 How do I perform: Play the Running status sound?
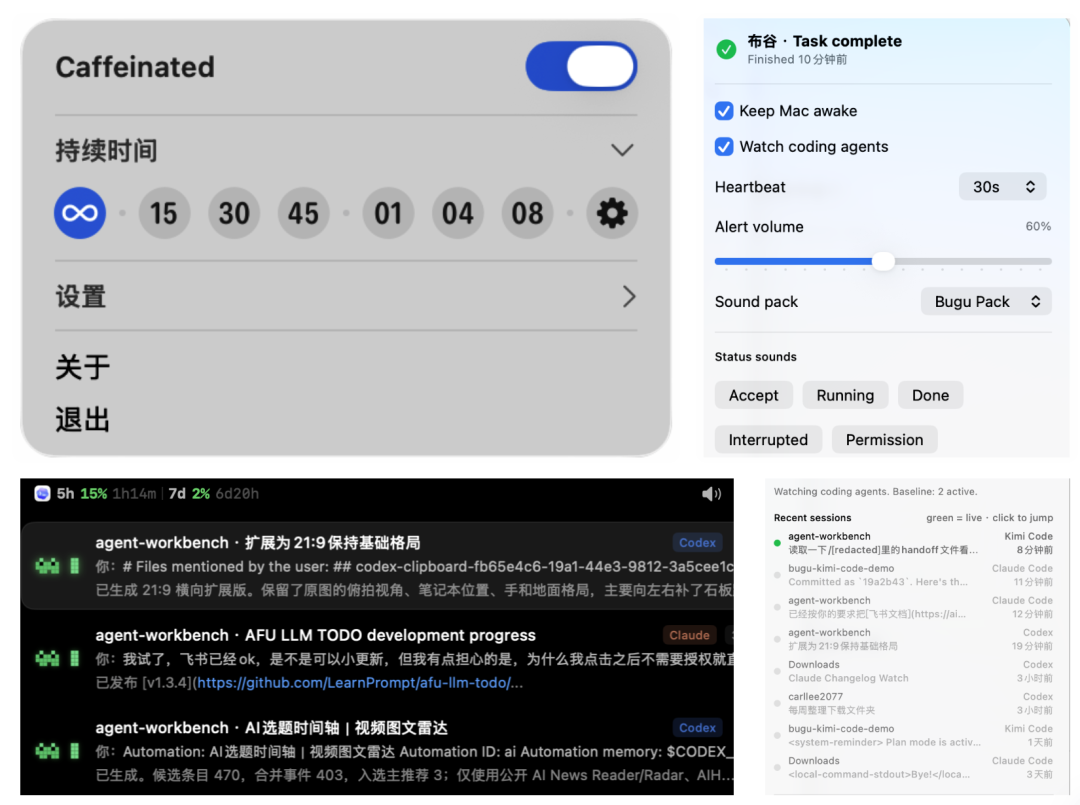(x=845, y=395)
